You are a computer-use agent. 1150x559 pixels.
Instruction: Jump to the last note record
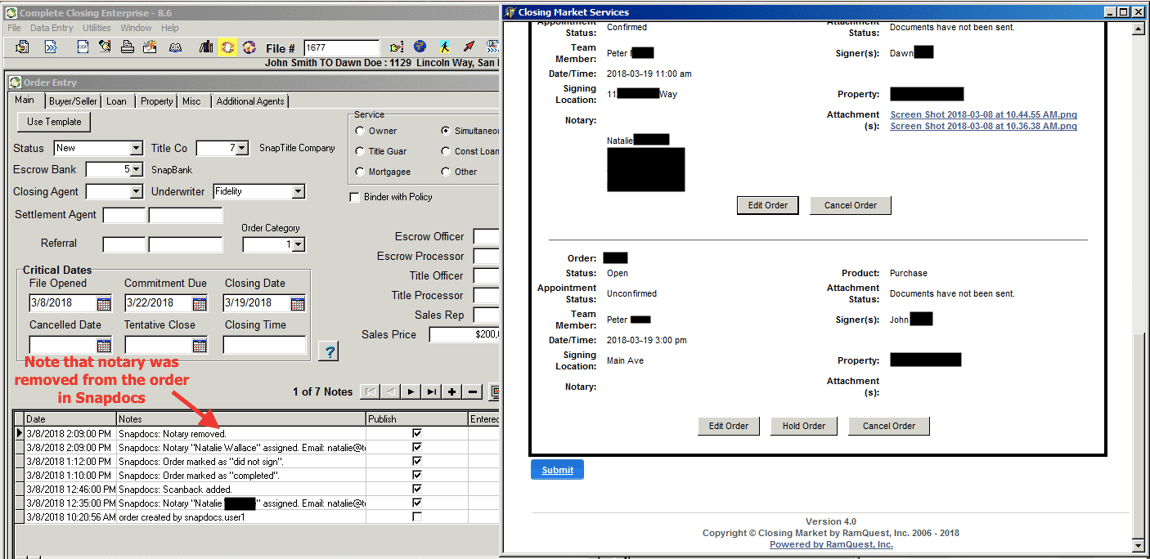432,392
